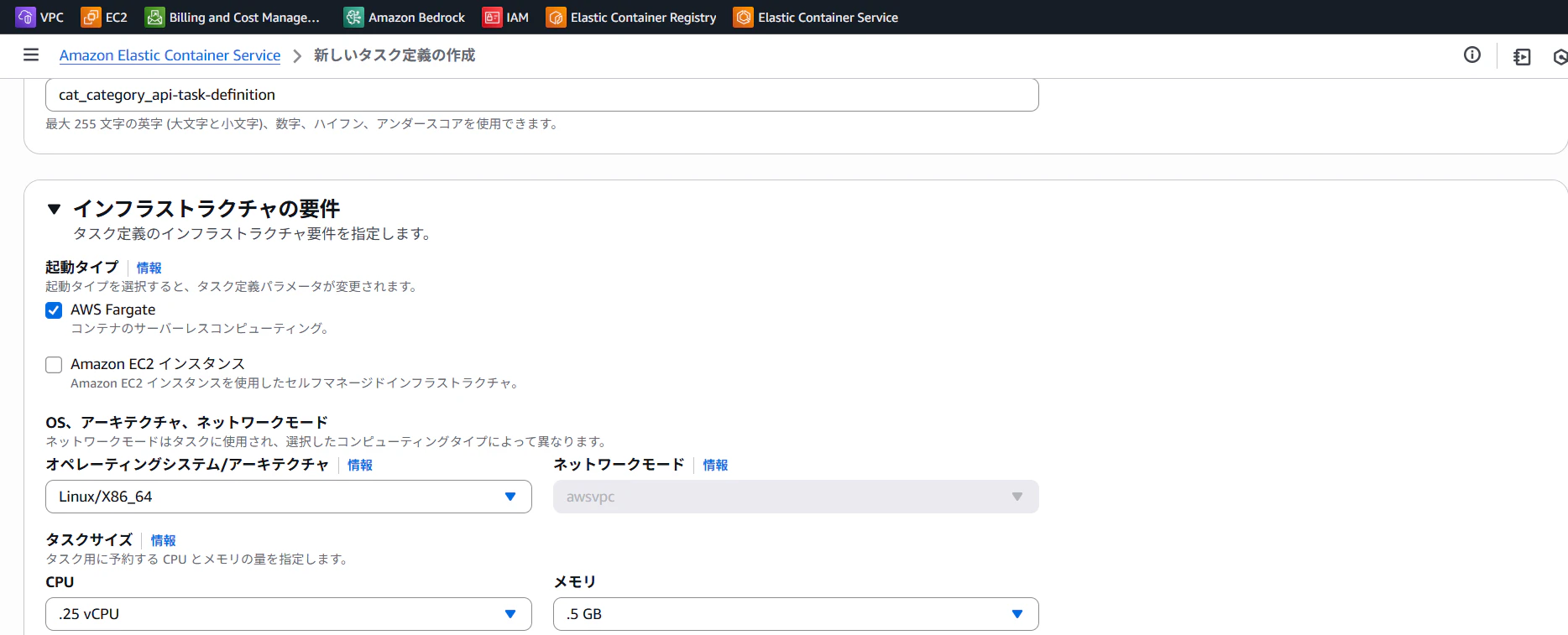Select the Elastic Container Service shortcut label
Screen dimensions: 1568x635
point(828,18)
